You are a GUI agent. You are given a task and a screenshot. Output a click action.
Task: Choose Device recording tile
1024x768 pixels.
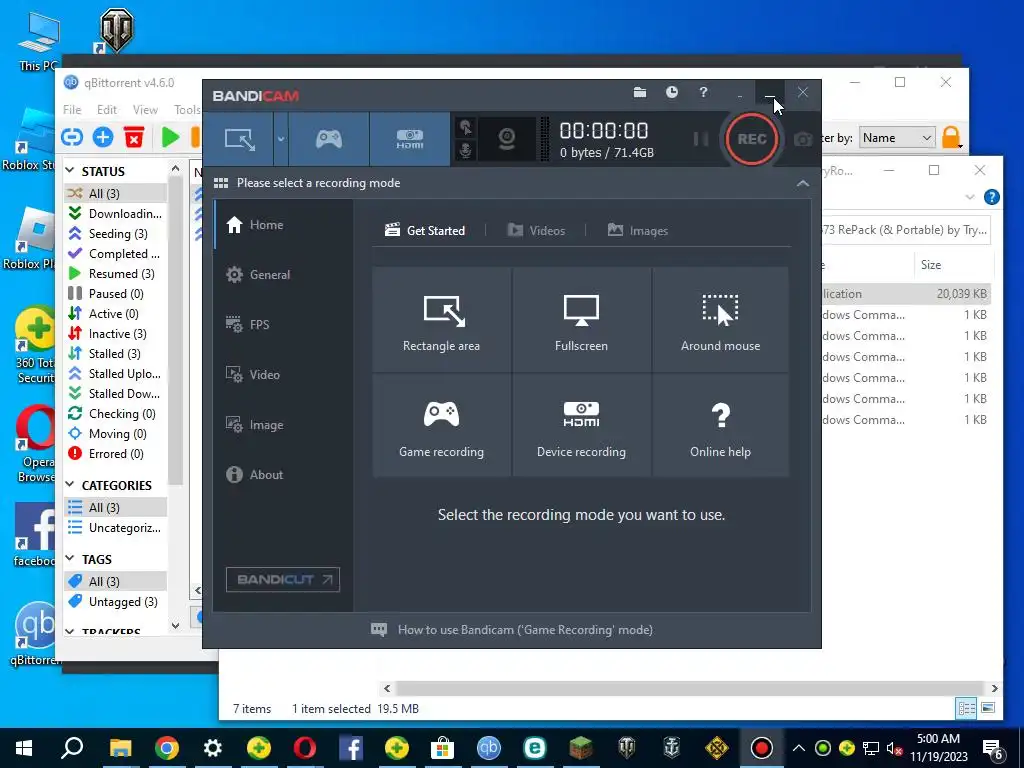[581, 425]
